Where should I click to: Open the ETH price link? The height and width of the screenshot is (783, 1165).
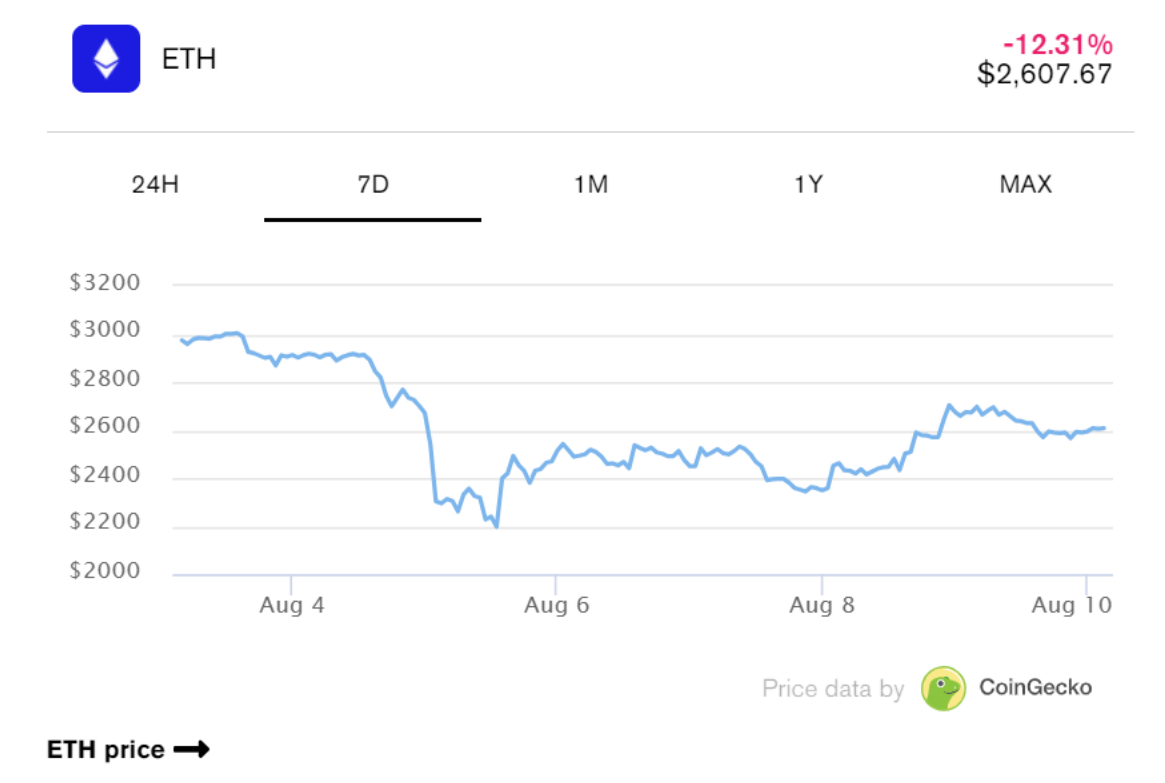pyautogui.click(x=106, y=750)
